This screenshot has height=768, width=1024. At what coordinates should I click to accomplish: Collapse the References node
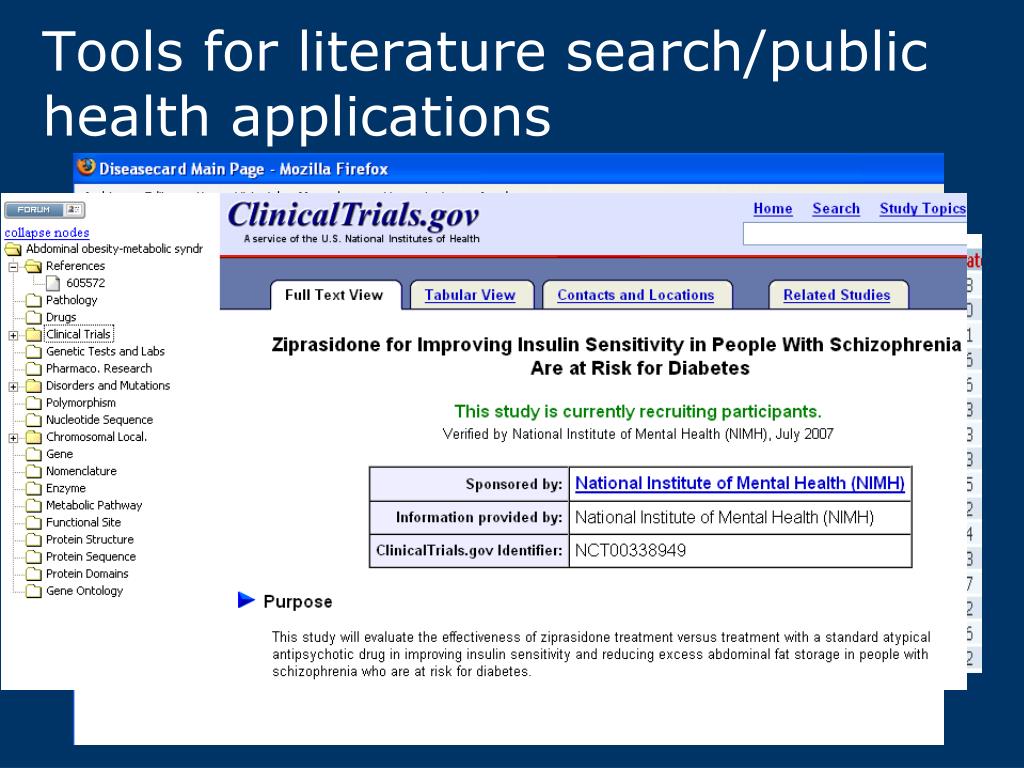click(13, 266)
